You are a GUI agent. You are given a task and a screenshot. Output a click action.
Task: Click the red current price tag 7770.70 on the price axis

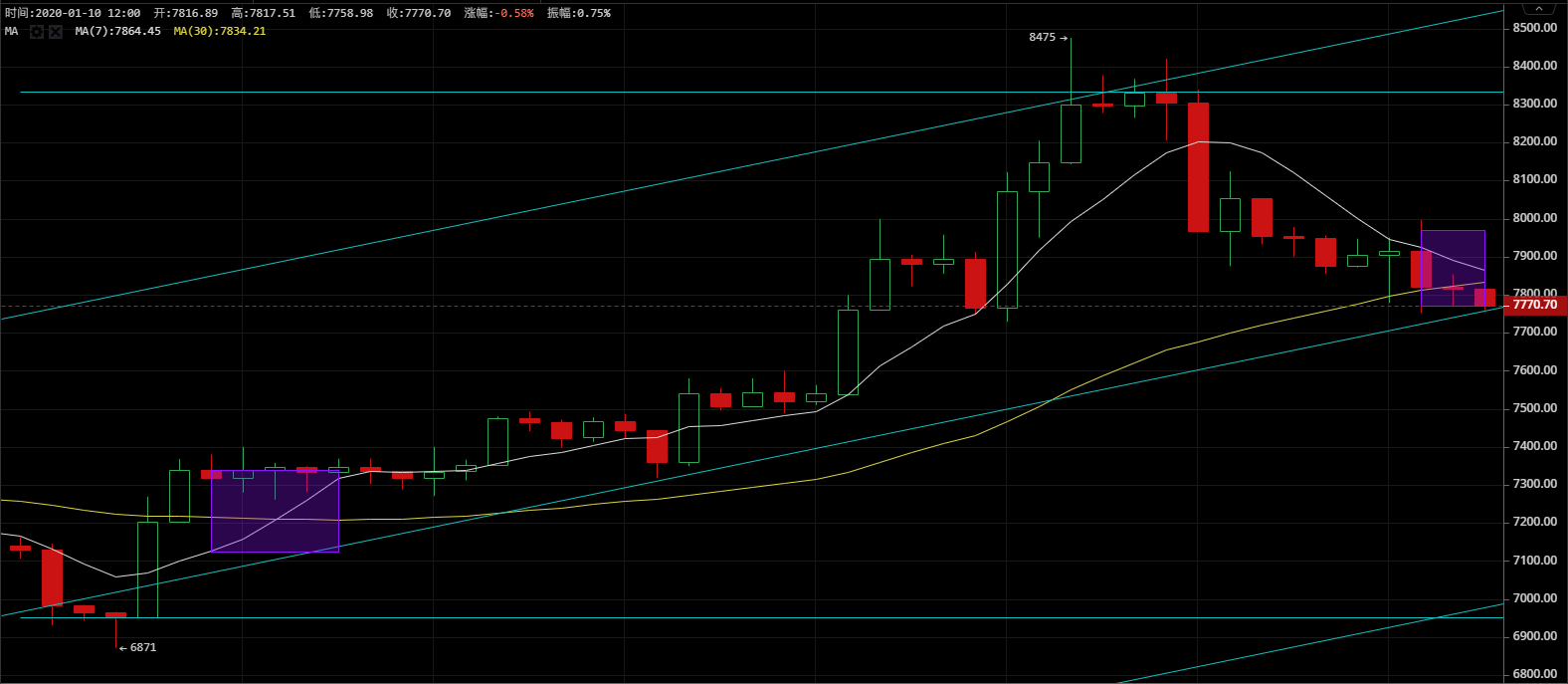click(1535, 305)
